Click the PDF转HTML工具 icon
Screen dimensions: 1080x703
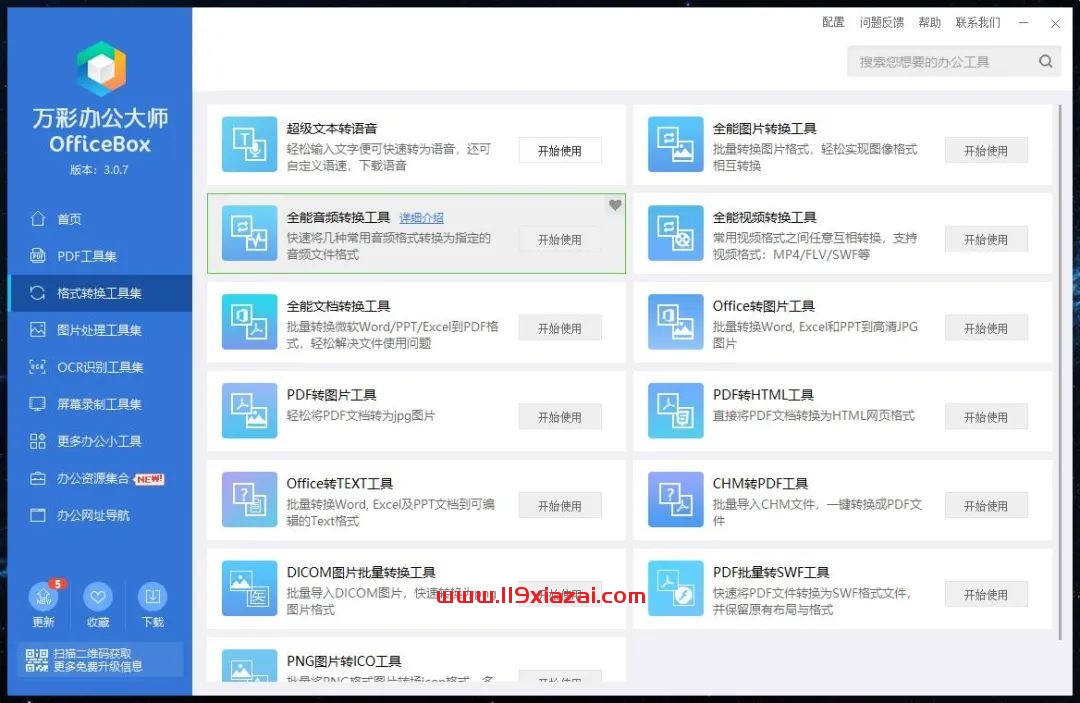[x=675, y=411]
